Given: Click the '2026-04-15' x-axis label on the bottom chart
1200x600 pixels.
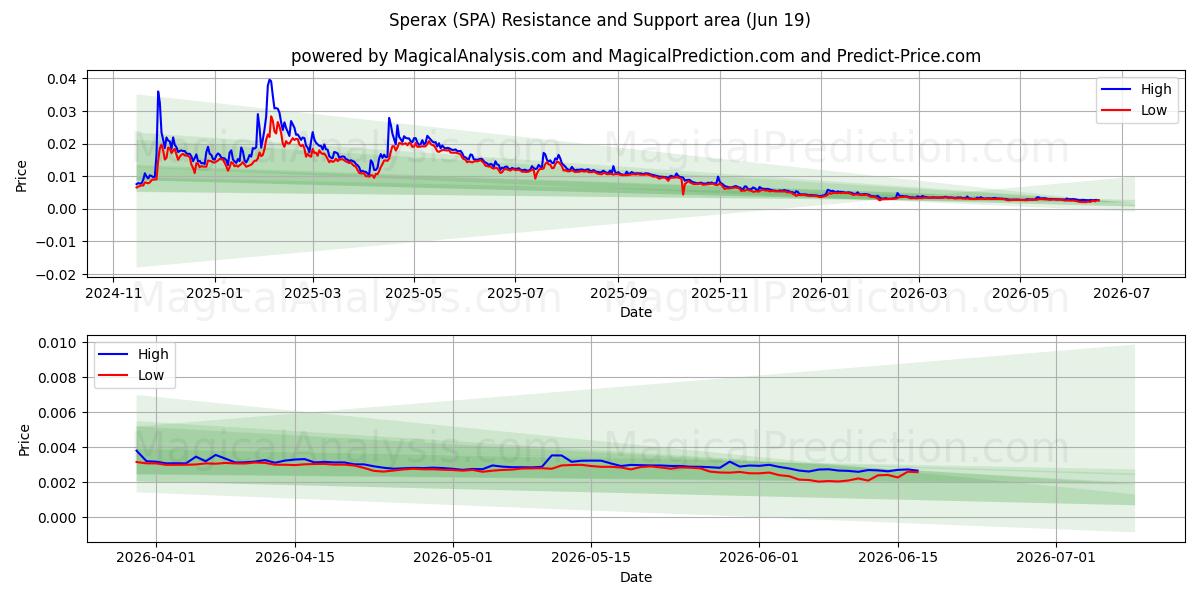Looking at the screenshot, I should tap(295, 559).
